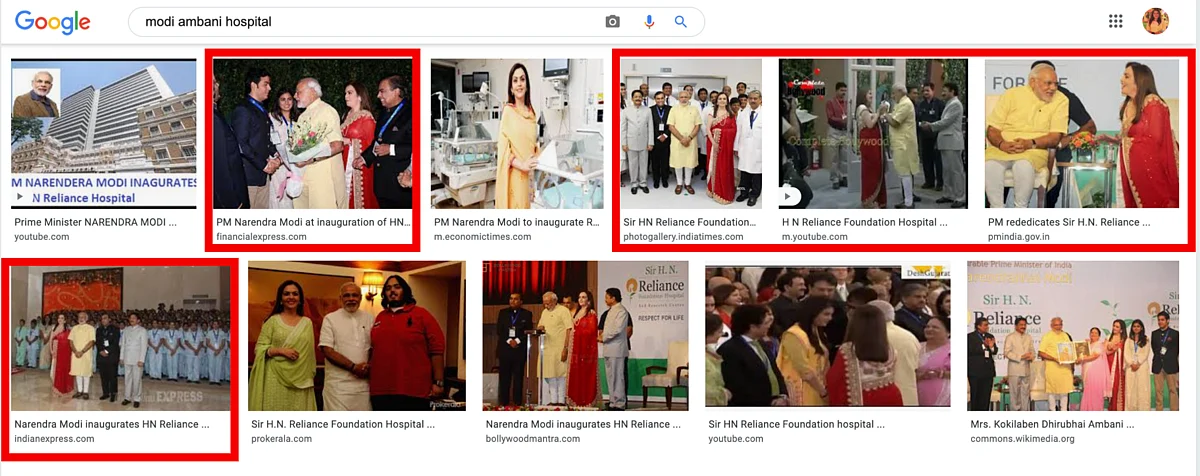The image size is (1200, 476).
Task: Open the indianexpress.com image thumbnail
Action: [x=121, y=338]
